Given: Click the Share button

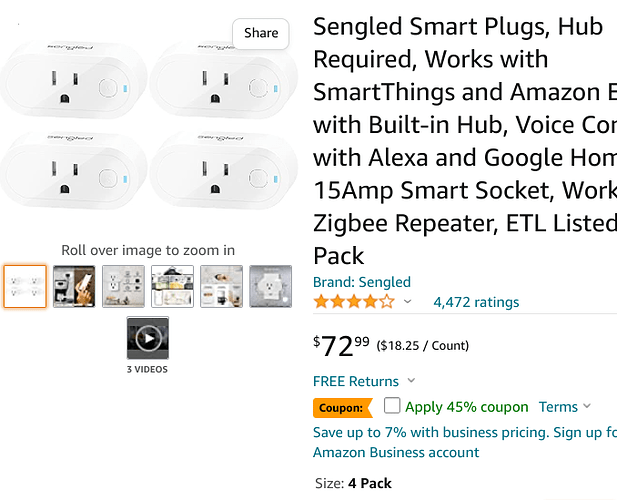Looking at the screenshot, I should click(261, 33).
